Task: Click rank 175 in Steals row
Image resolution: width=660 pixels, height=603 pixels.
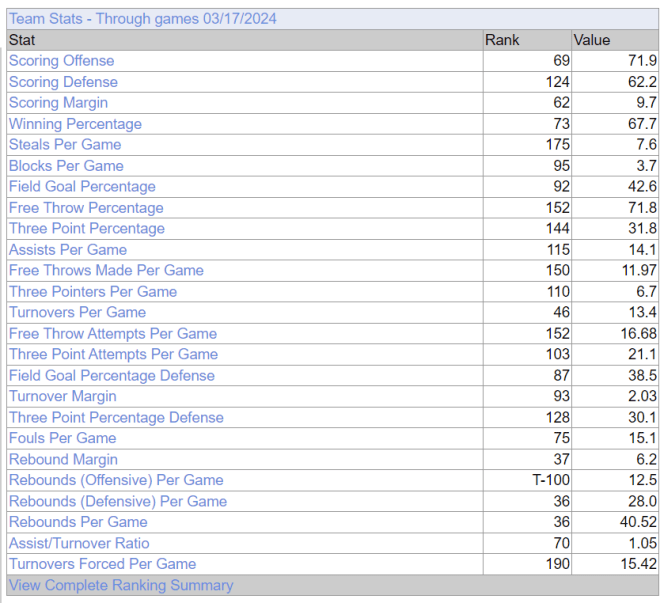Action: point(558,144)
